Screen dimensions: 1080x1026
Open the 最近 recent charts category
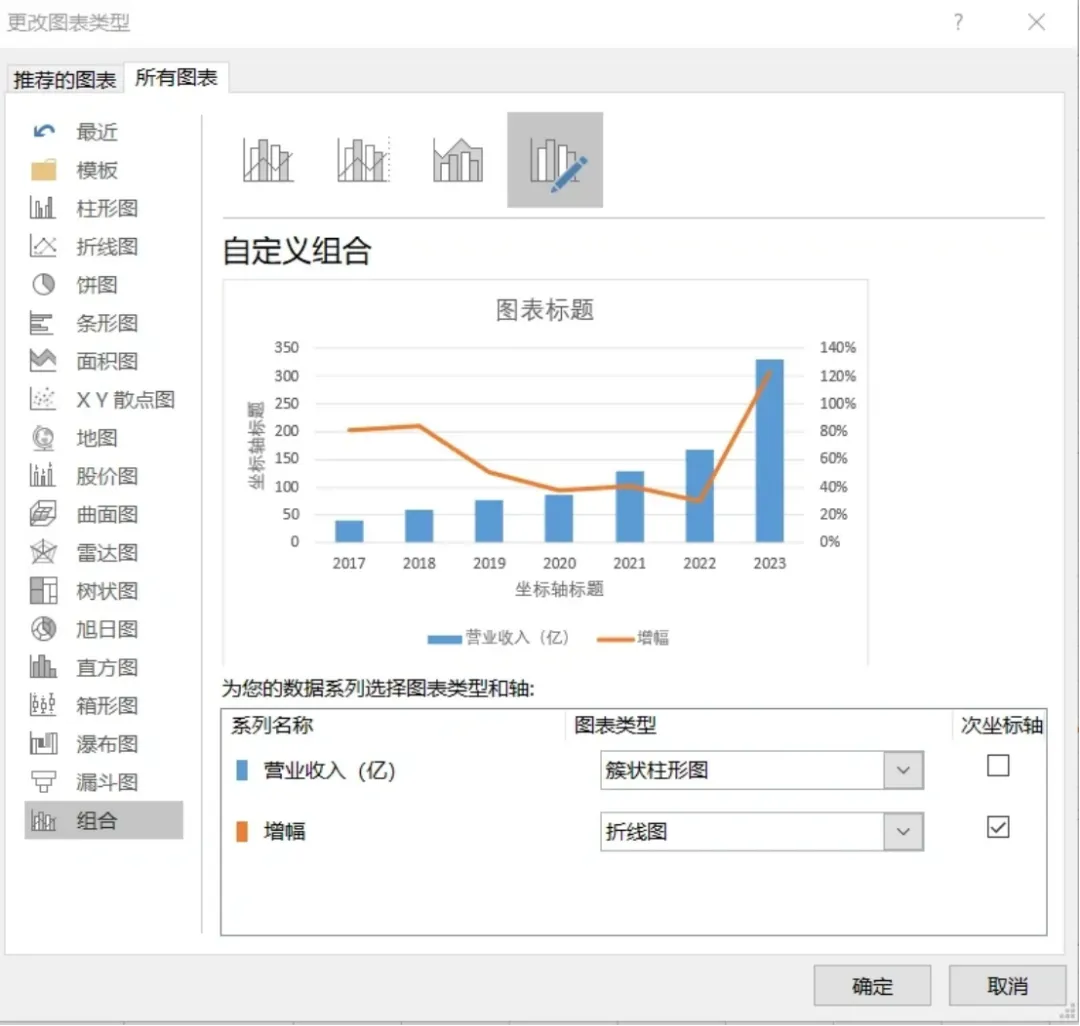[103, 132]
